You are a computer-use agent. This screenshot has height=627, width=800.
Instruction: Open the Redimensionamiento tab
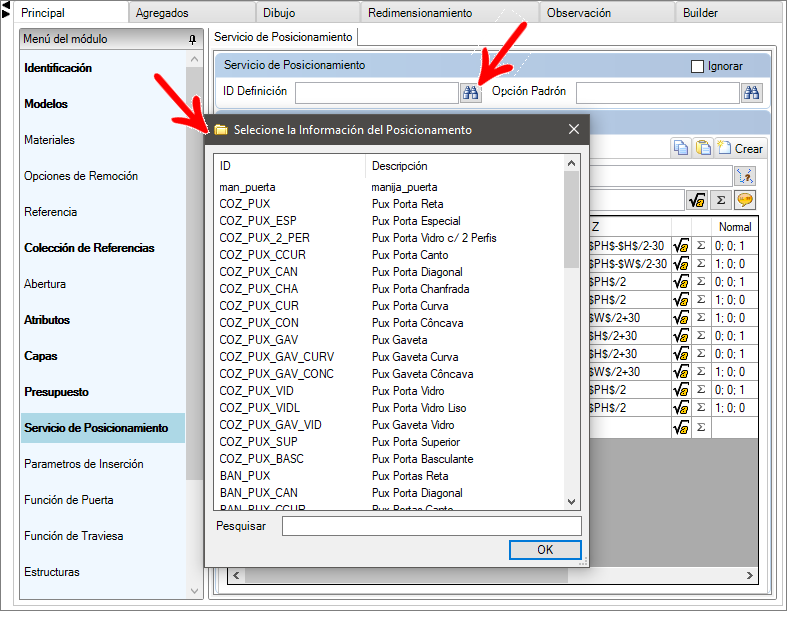coord(420,13)
